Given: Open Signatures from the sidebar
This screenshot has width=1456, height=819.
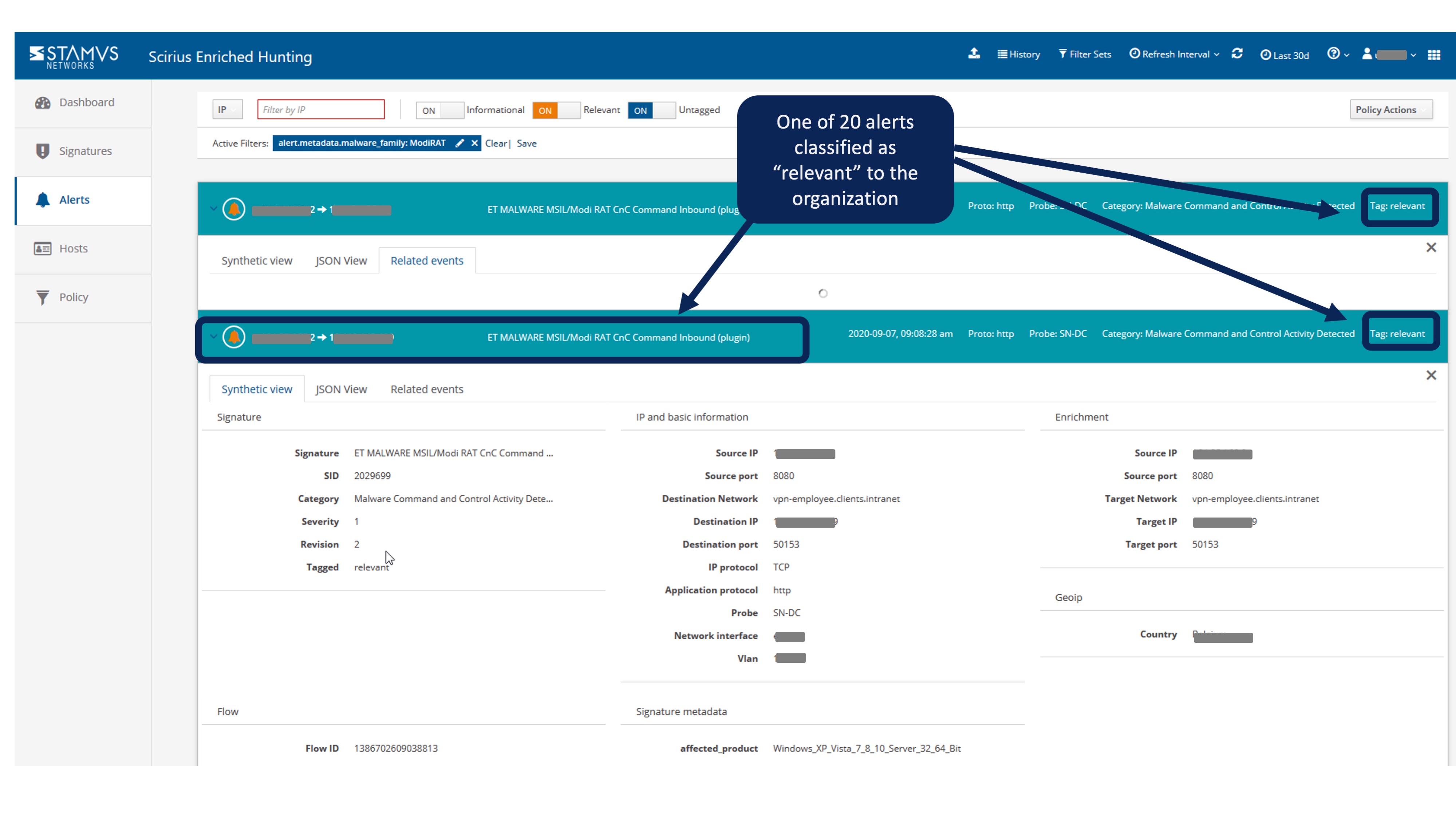Looking at the screenshot, I should (85, 151).
